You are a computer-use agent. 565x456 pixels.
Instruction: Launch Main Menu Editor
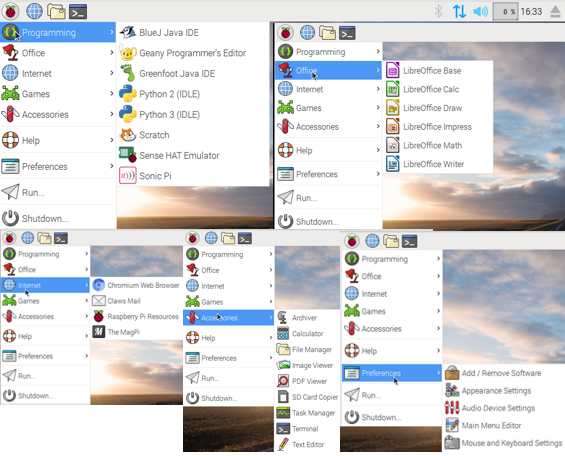(504, 426)
